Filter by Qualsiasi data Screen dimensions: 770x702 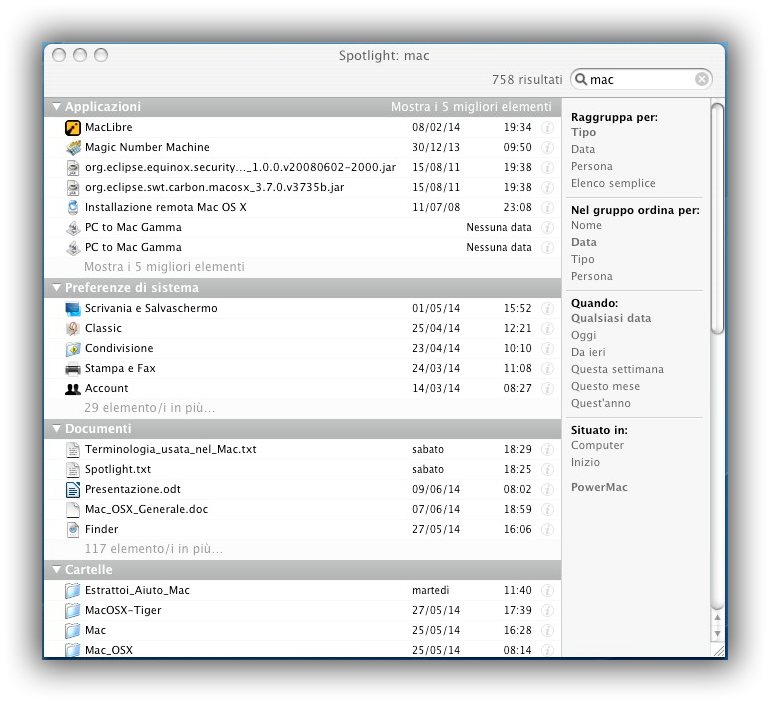click(x=611, y=319)
